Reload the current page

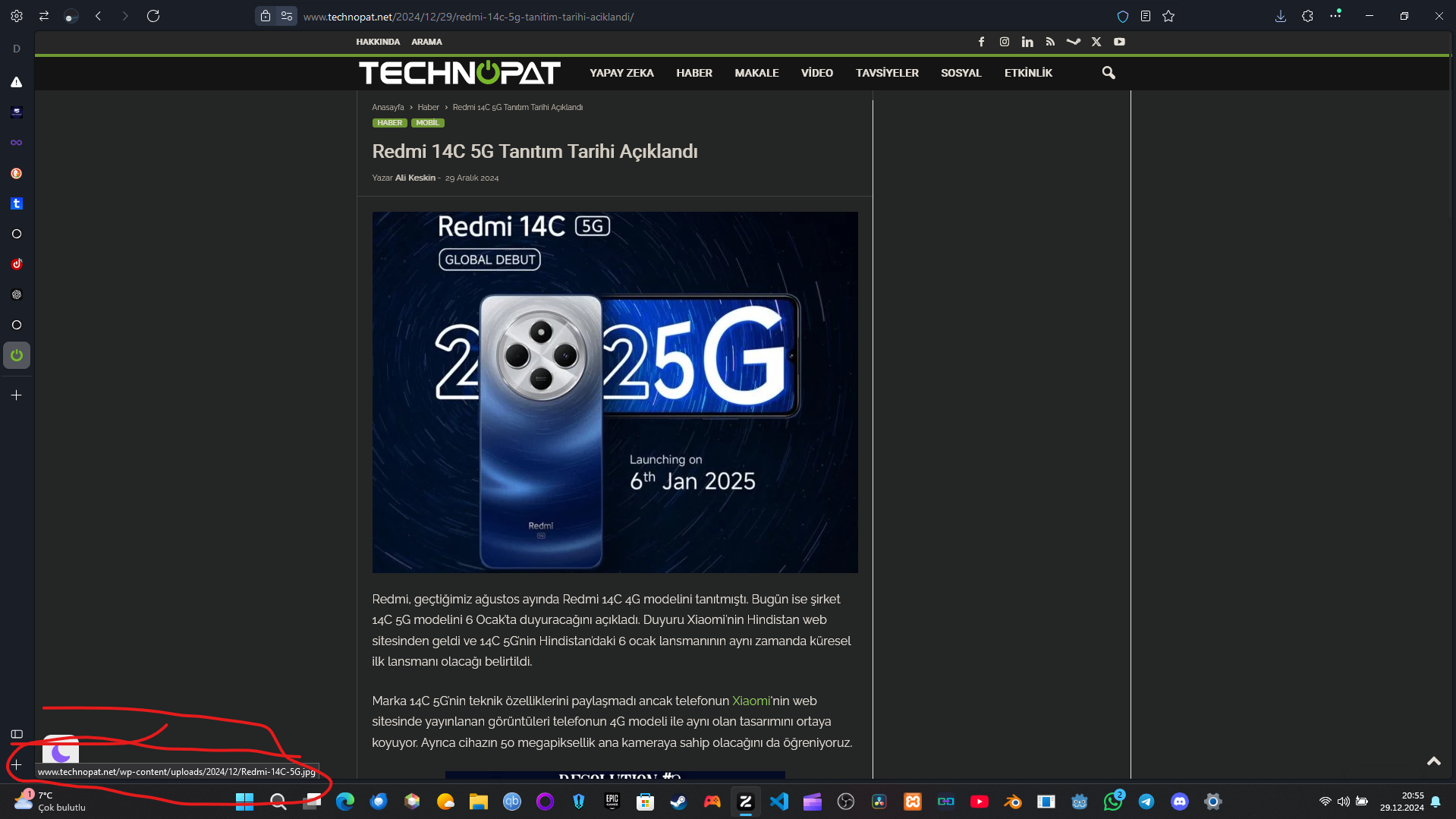[x=153, y=16]
